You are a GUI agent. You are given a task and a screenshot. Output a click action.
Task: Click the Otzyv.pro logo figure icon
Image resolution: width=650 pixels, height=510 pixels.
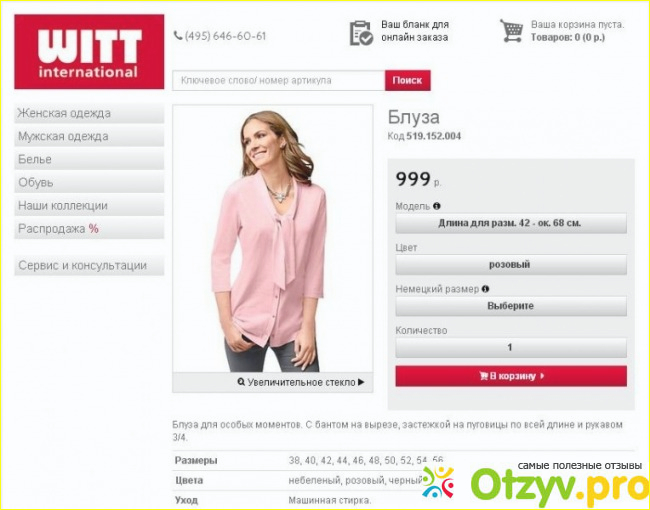pyautogui.click(x=438, y=482)
